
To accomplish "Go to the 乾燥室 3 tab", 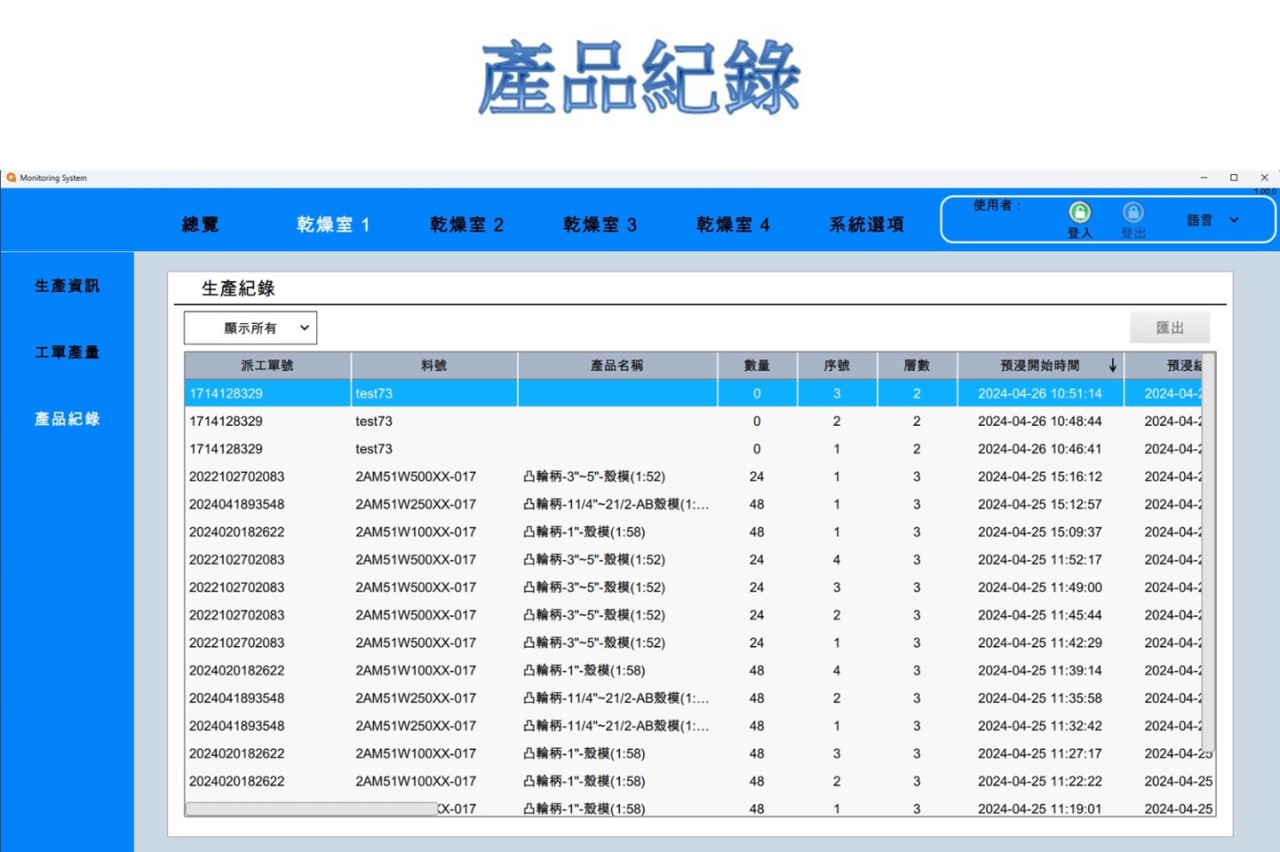I will click(x=600, y=225).
